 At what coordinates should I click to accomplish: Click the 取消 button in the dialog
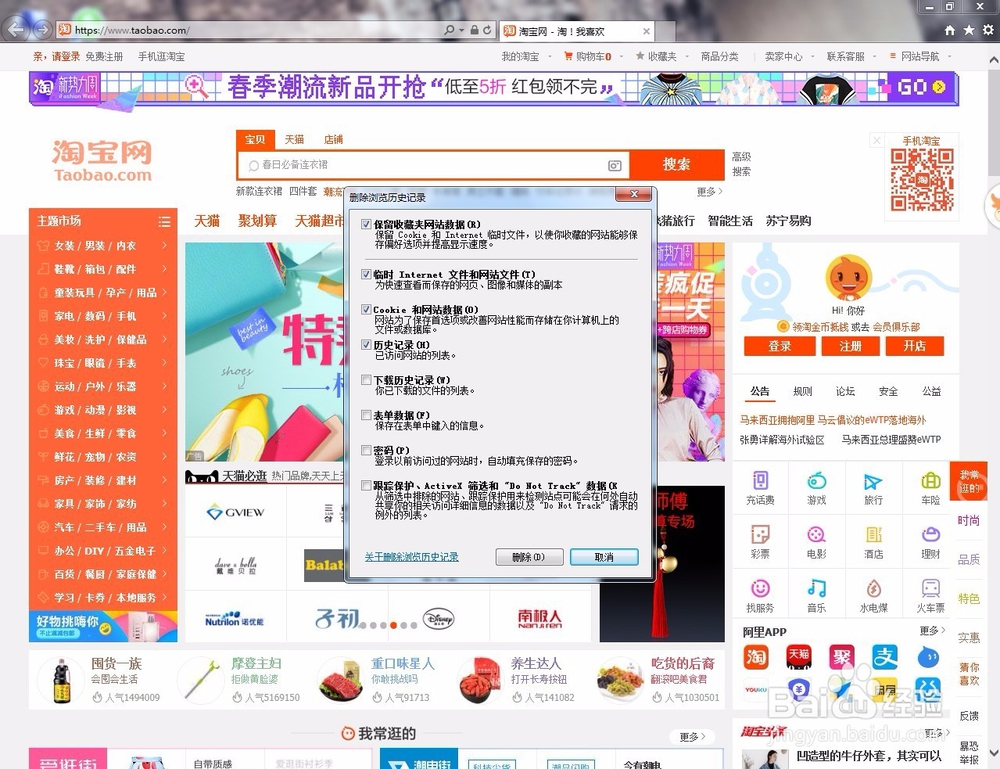pyautogui.click(x=604, y=557)
